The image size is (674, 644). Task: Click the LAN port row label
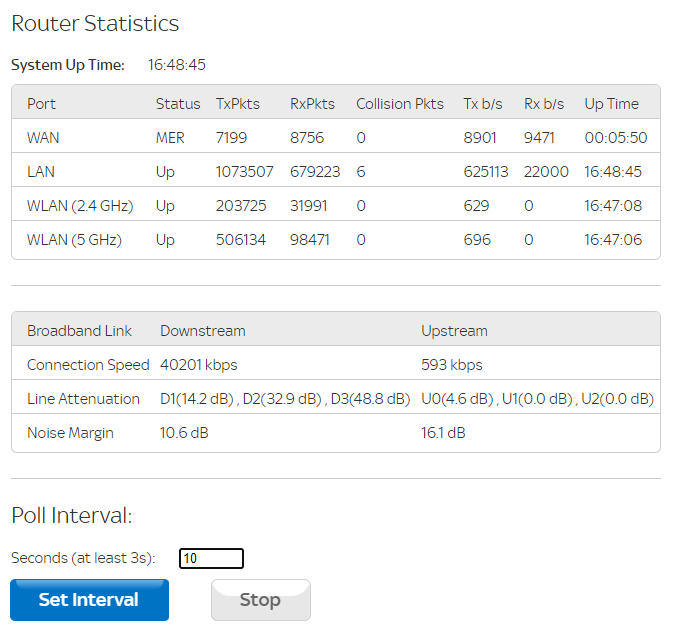[41, 172]
